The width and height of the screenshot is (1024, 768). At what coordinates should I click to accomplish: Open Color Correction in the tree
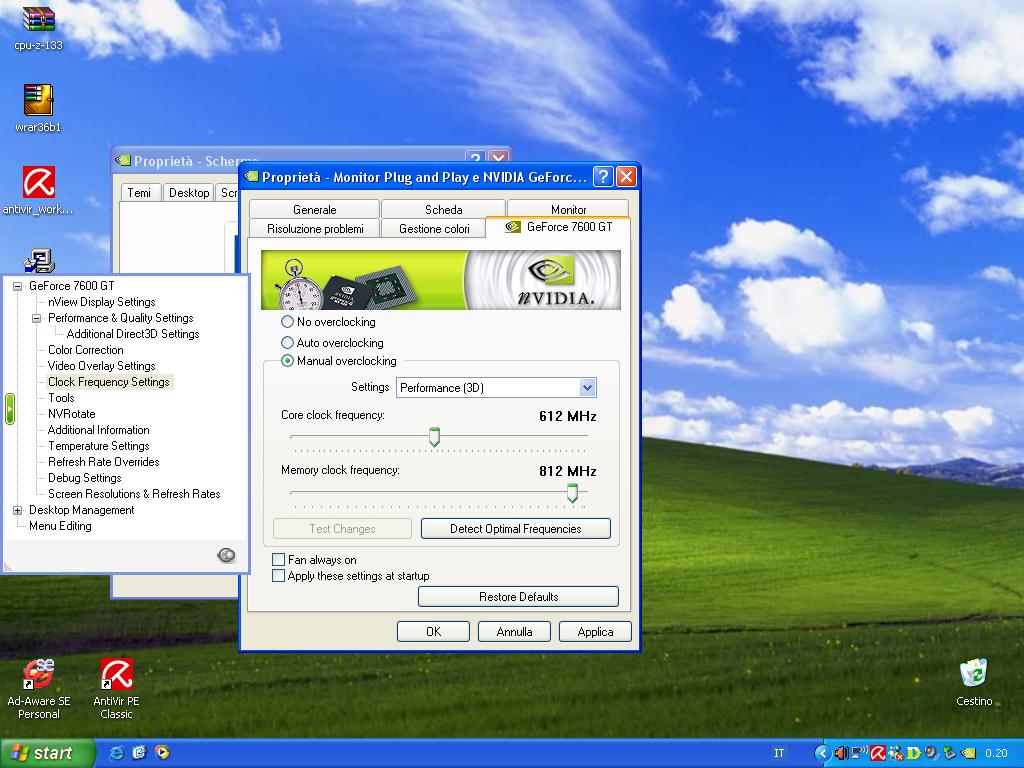86,350
